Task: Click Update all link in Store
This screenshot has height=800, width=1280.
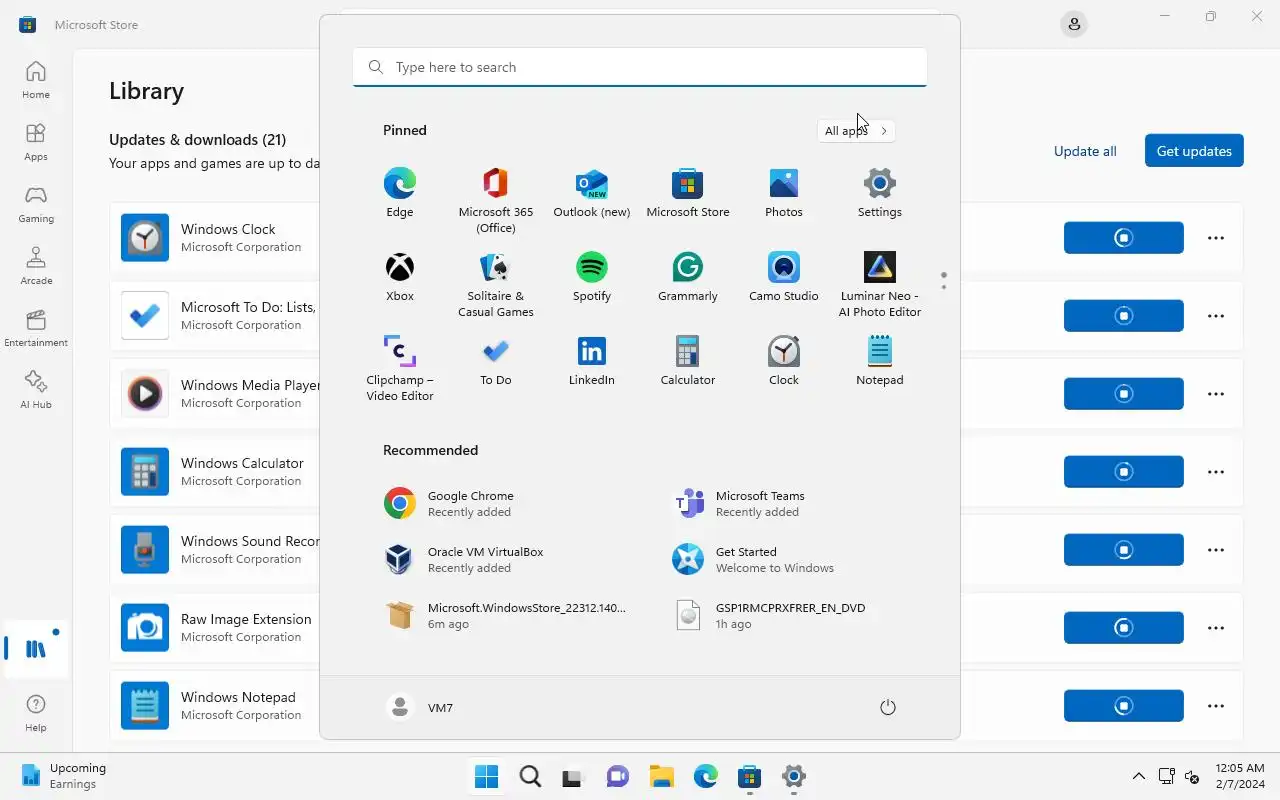Action: [1085, 151]
